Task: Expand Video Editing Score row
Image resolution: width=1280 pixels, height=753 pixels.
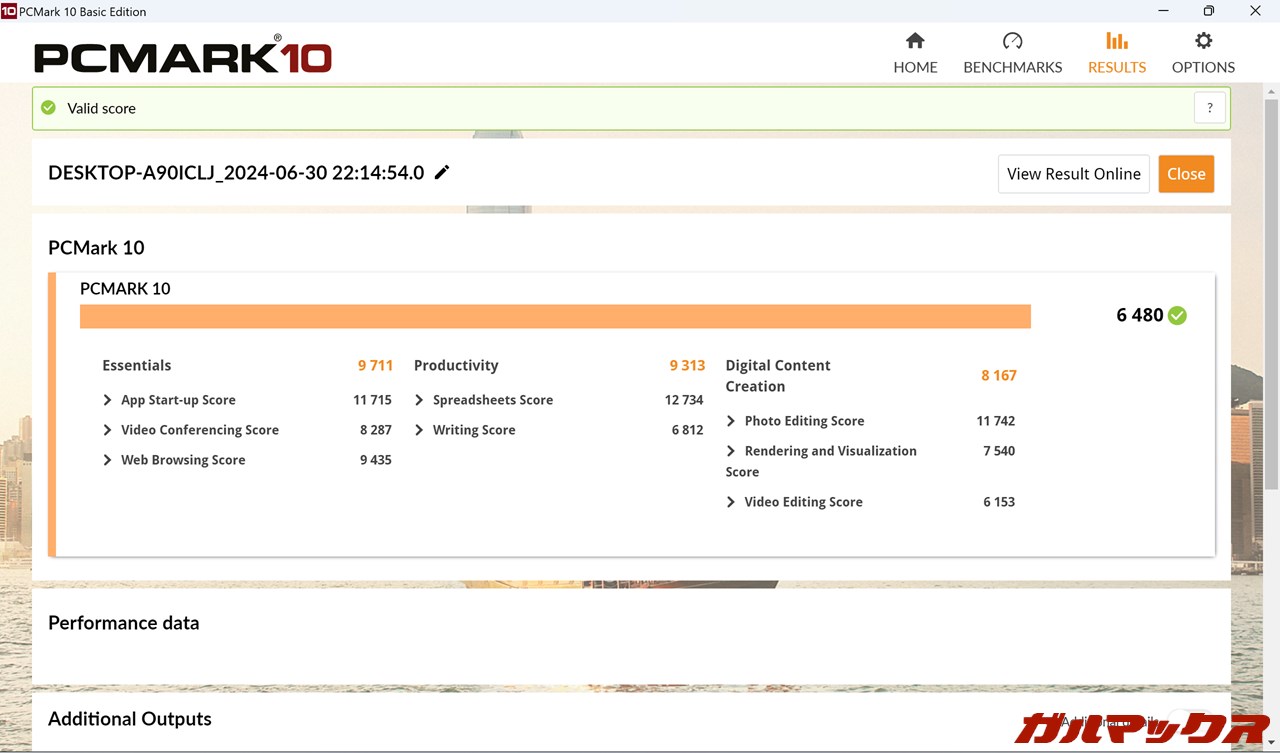Action: (x=731, y=502)
